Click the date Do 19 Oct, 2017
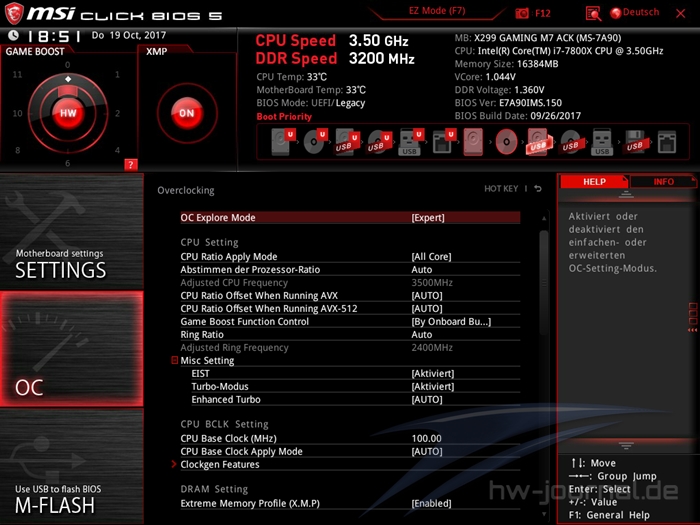 (x=129, y=35)
